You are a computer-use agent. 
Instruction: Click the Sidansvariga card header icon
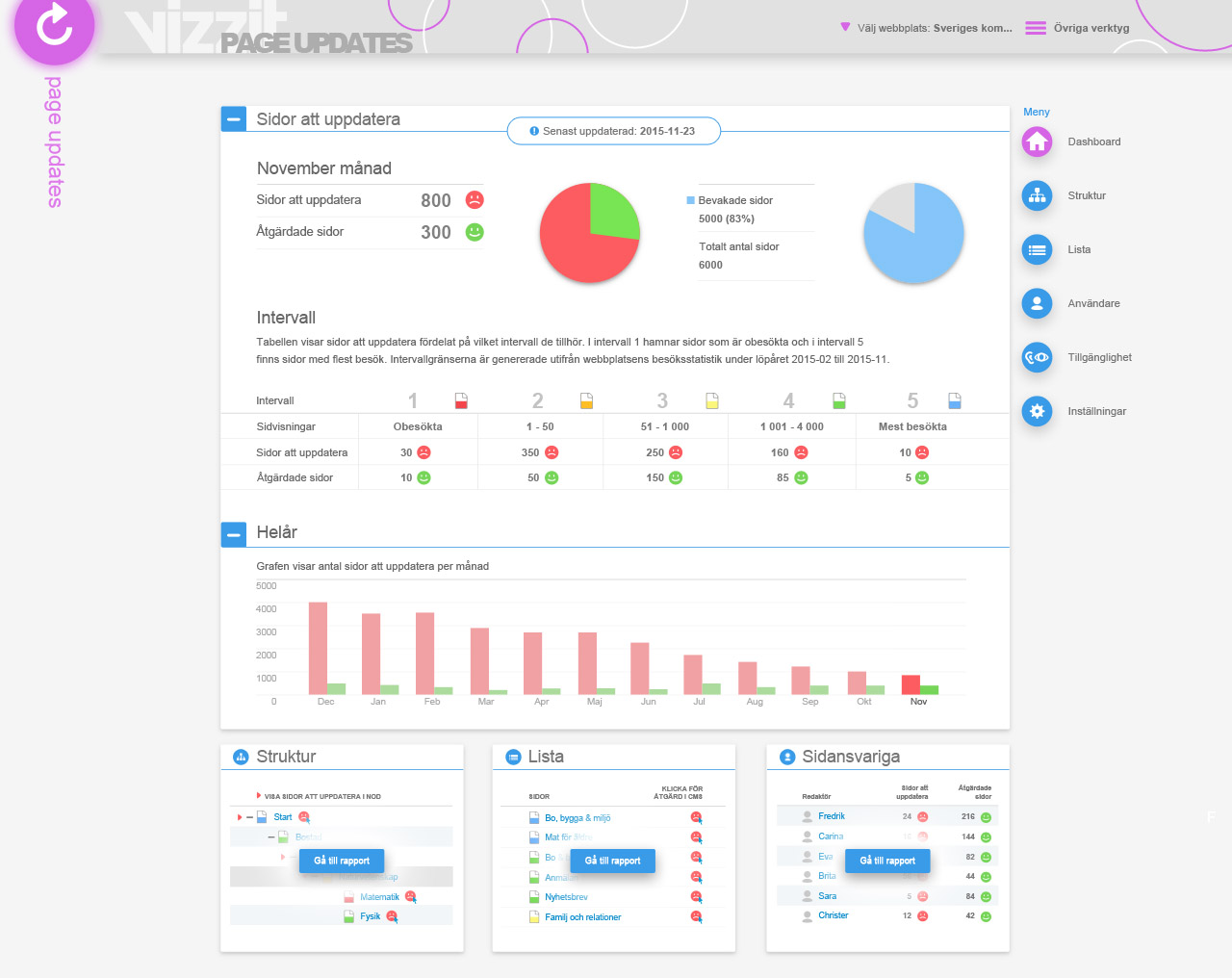[787, 757]
